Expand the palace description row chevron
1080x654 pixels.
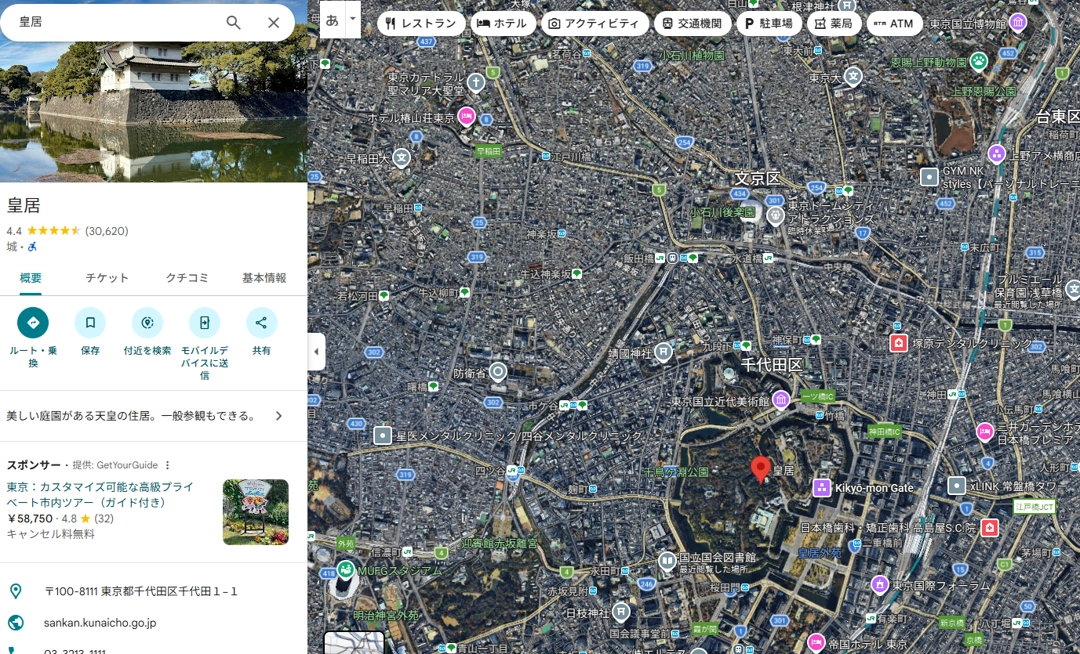pos(279,416)
